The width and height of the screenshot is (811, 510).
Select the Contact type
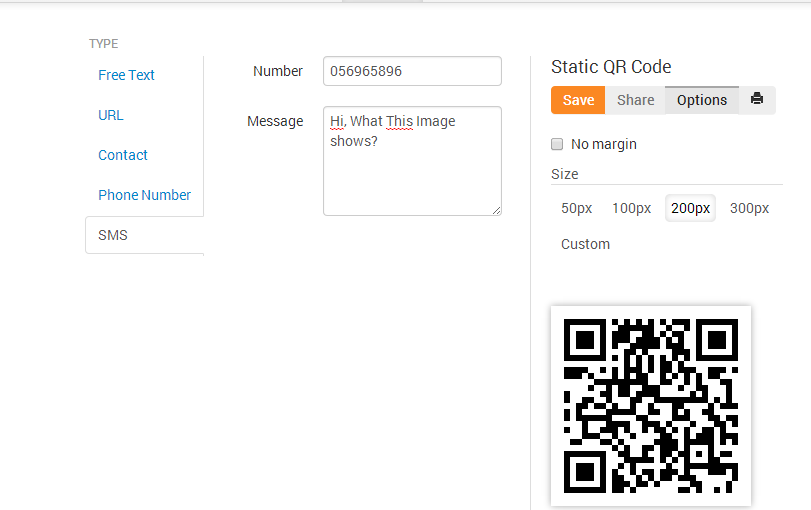pyautogui.click(x=123, y=155)
